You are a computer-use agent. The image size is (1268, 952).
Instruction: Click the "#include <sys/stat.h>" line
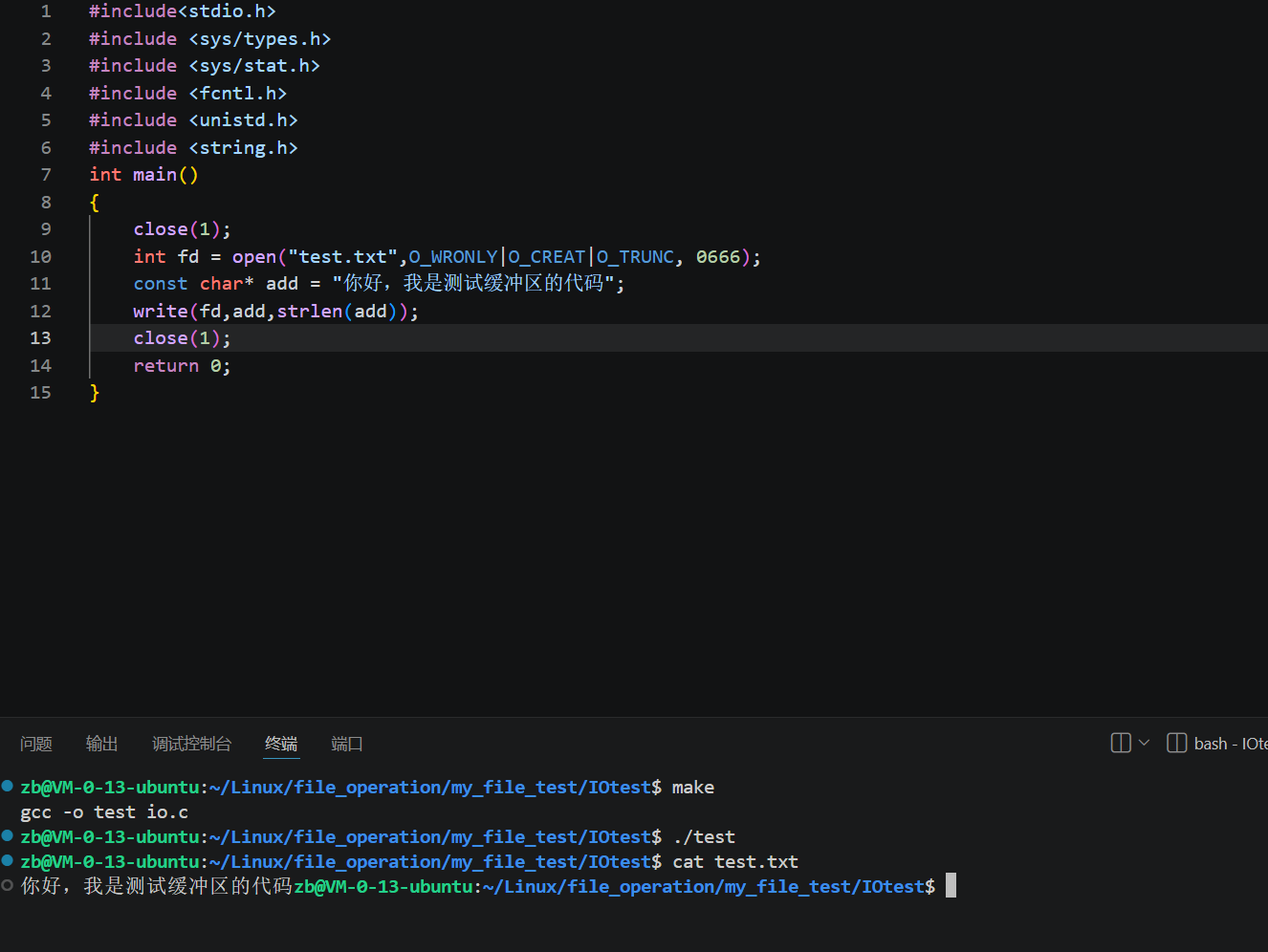click(205, 66)
